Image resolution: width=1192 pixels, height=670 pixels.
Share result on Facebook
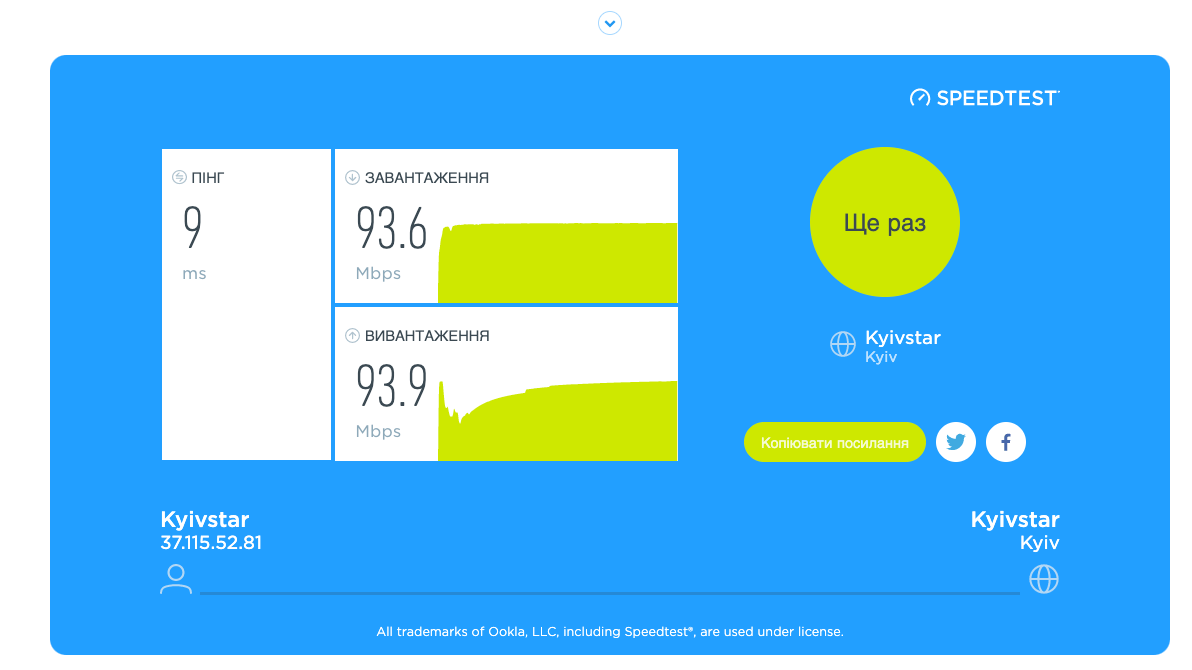coord(1006,442)
